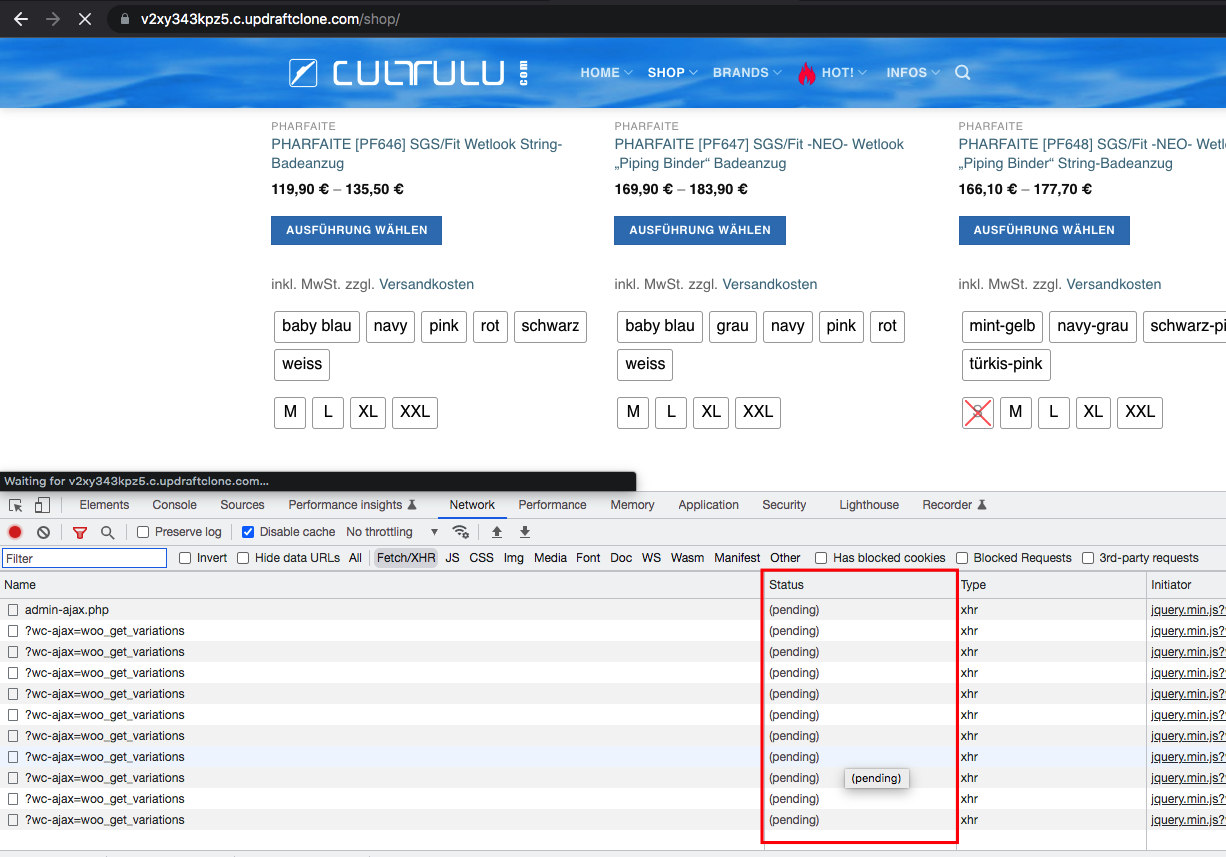Open the Security tab
This screenshot has width=1226, height=857.
pyautogui.click(x=784, y=505)
